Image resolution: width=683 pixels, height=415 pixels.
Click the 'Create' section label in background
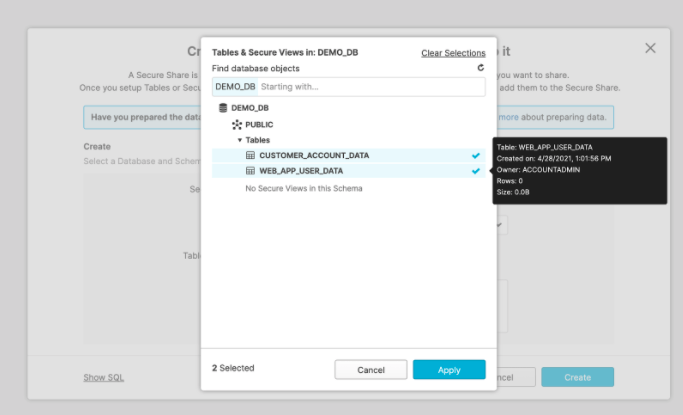97,146
